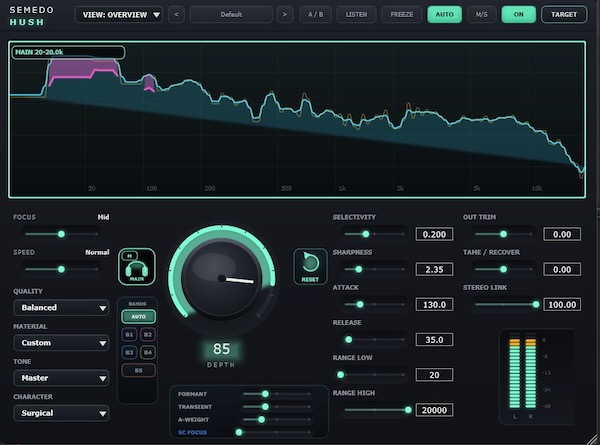600x445 pixels.
Task: Click the FREEZE button
Action: 401,15
